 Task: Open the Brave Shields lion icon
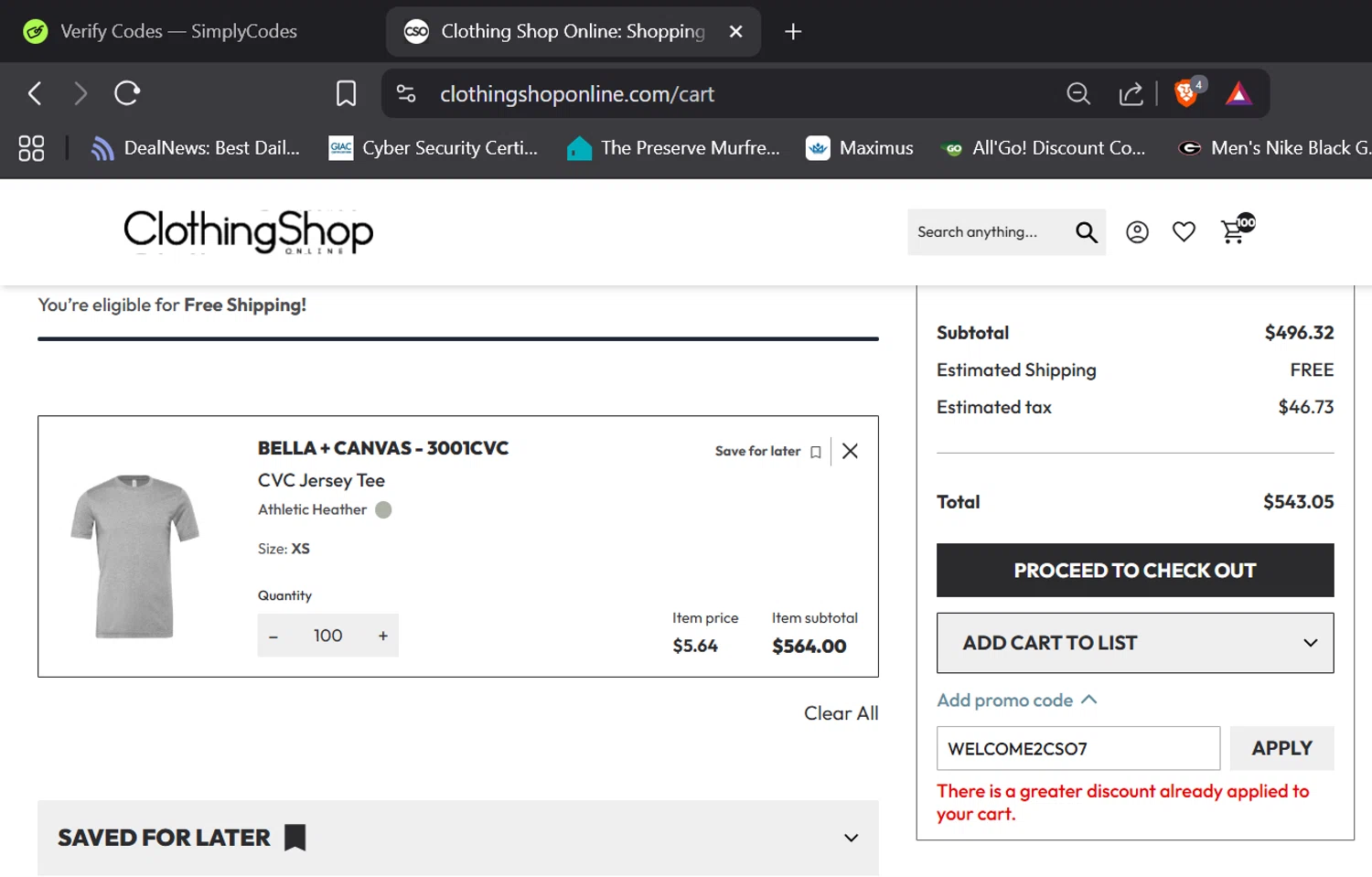tap(1187, 92)
